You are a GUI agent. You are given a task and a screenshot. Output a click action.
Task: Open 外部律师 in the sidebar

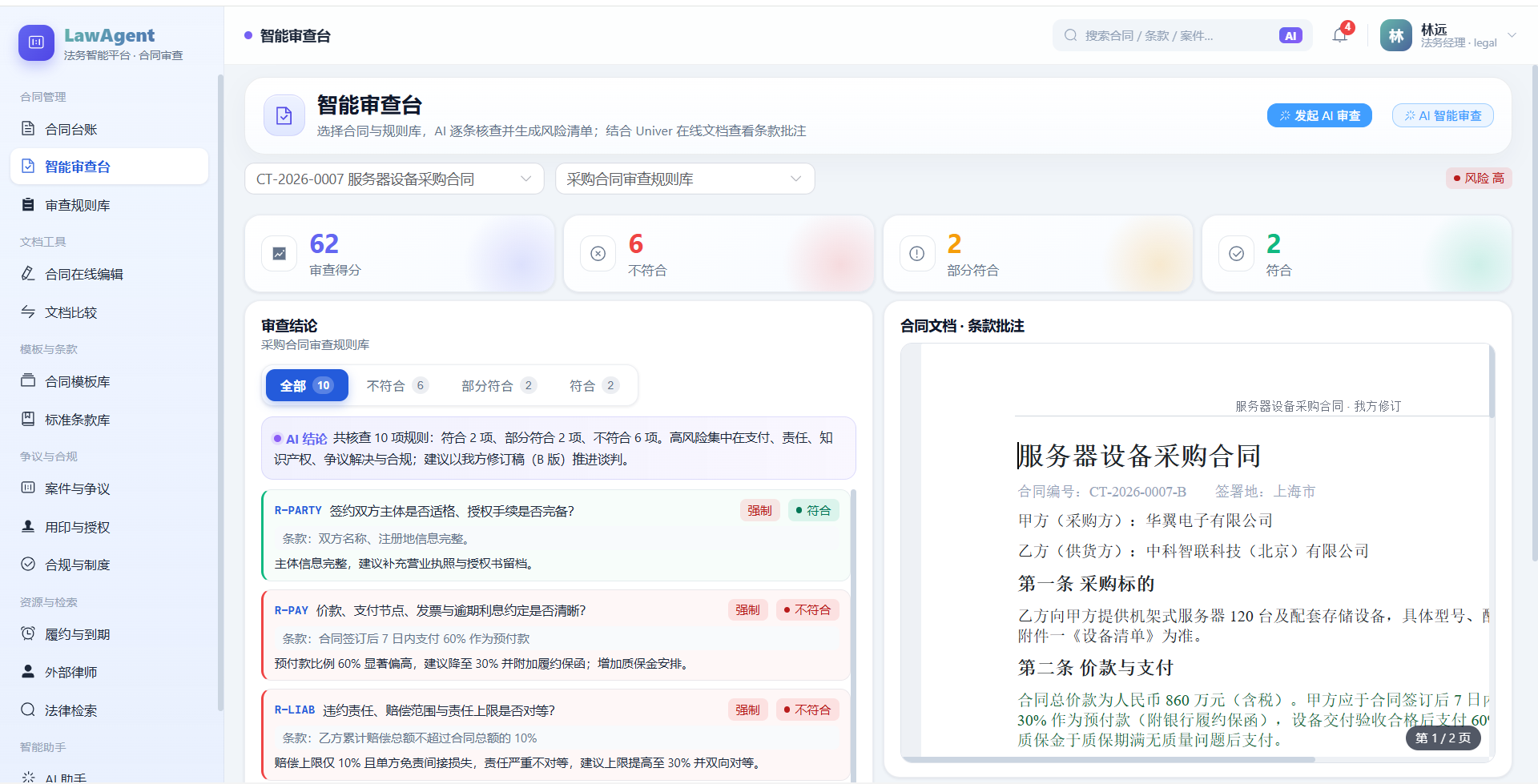coord(109,672)
